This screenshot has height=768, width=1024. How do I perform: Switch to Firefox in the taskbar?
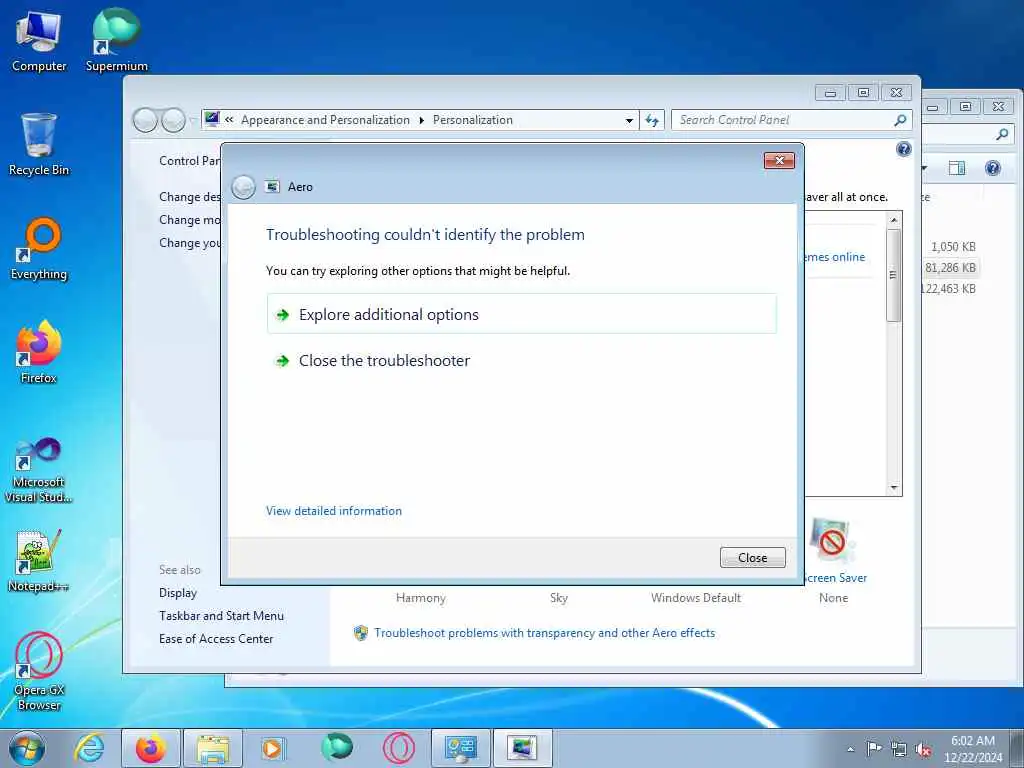(150, 748)
